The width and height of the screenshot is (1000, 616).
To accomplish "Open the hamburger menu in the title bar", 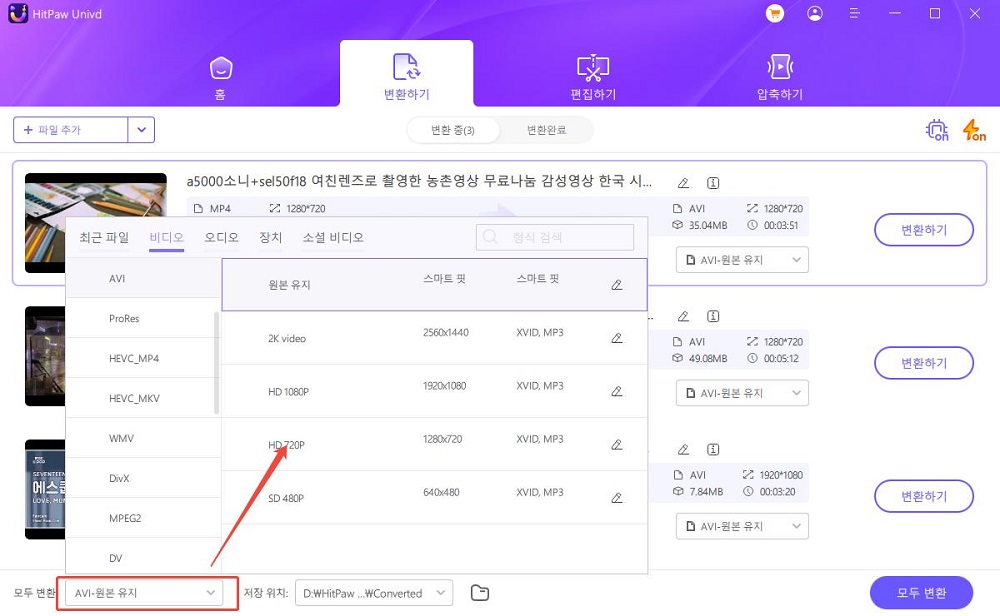I will [x=853, y=13].
